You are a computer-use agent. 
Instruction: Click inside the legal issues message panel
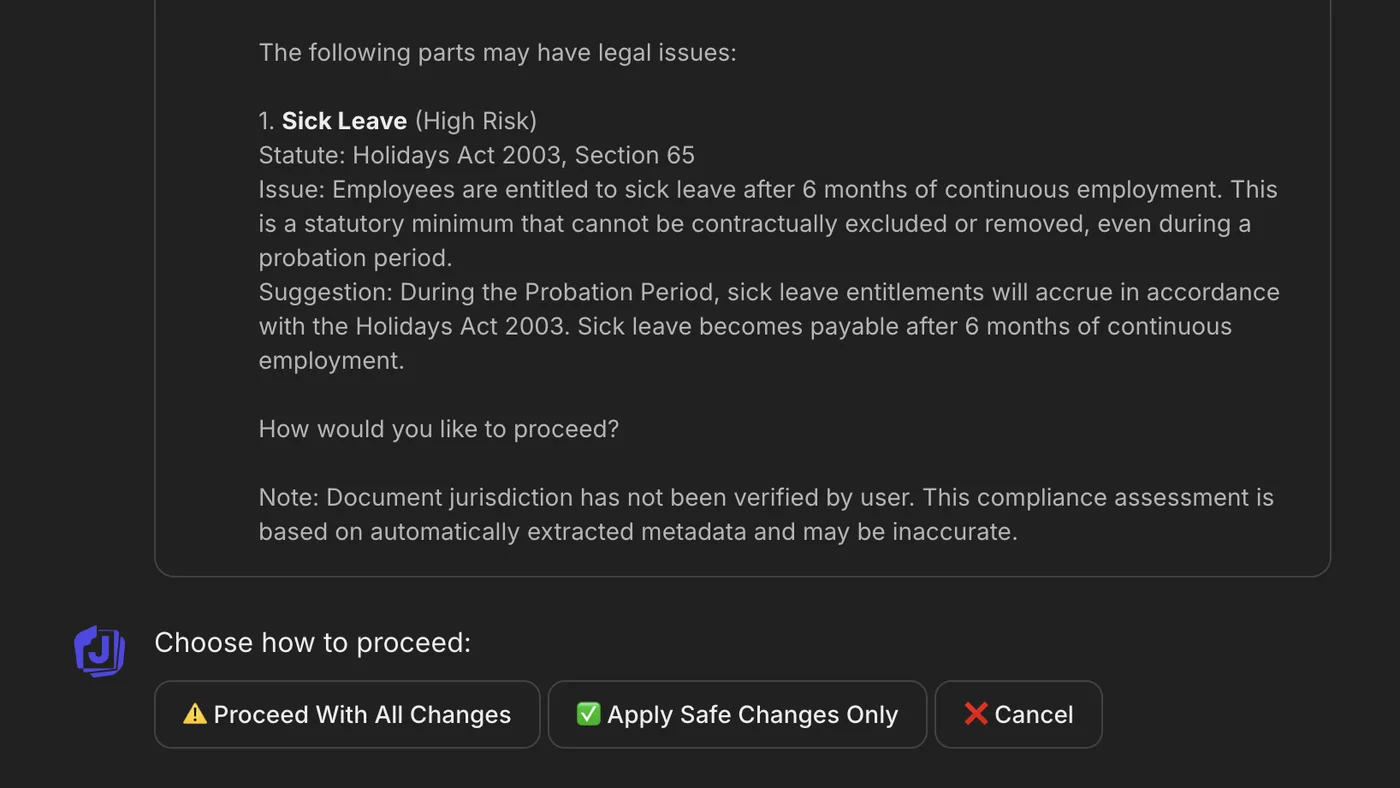(x=742, y=290)
